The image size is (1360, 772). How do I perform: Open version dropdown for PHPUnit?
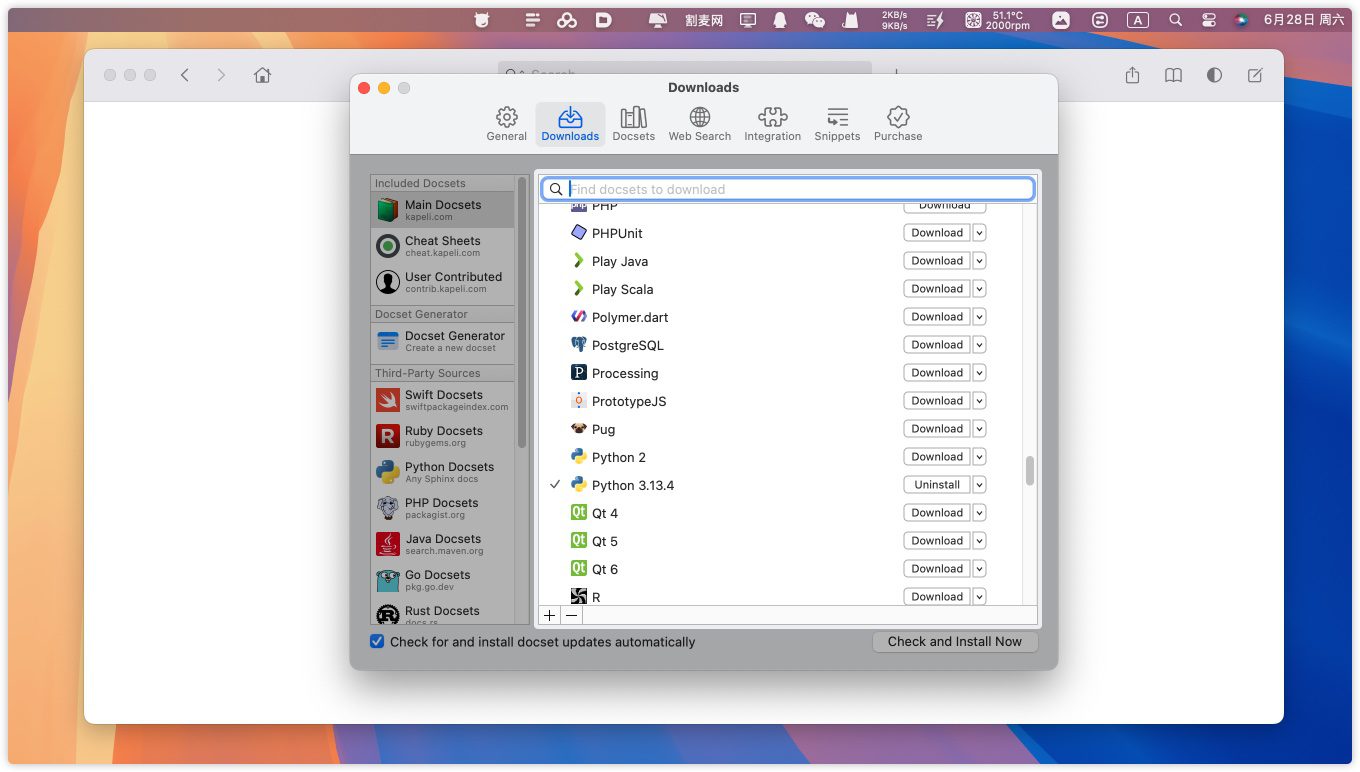[979, 232]
